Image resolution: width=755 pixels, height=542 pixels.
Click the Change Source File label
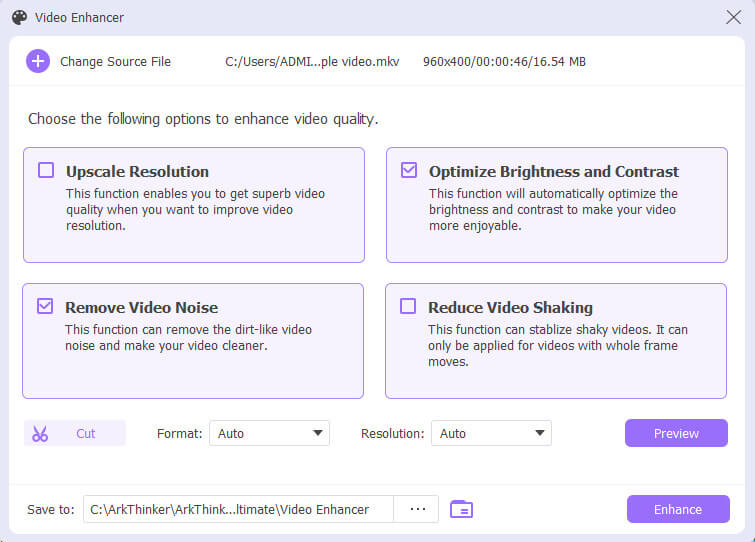pos(116,62)
